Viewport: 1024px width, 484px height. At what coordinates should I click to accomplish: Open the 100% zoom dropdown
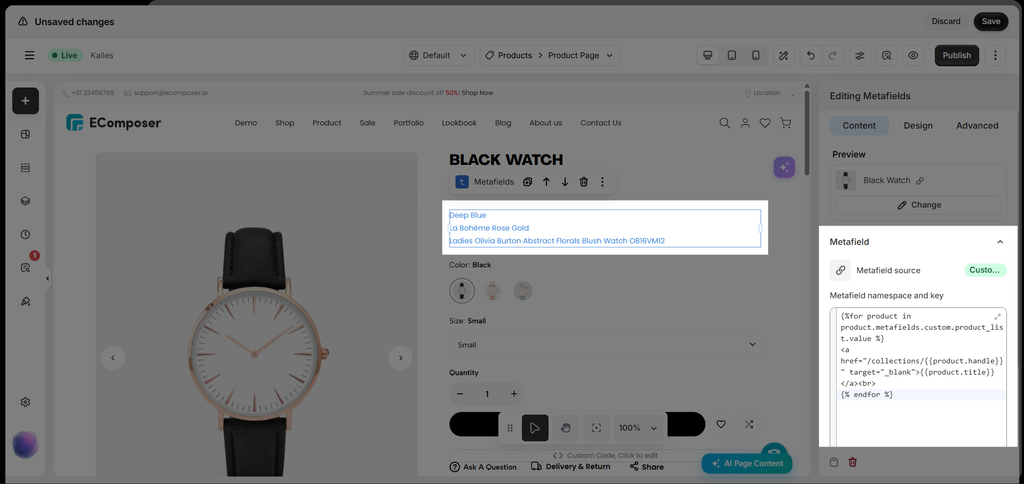638,428
